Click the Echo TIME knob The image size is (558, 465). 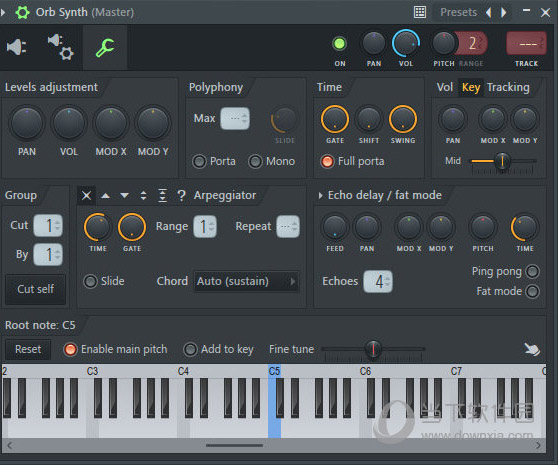(525, 227)
